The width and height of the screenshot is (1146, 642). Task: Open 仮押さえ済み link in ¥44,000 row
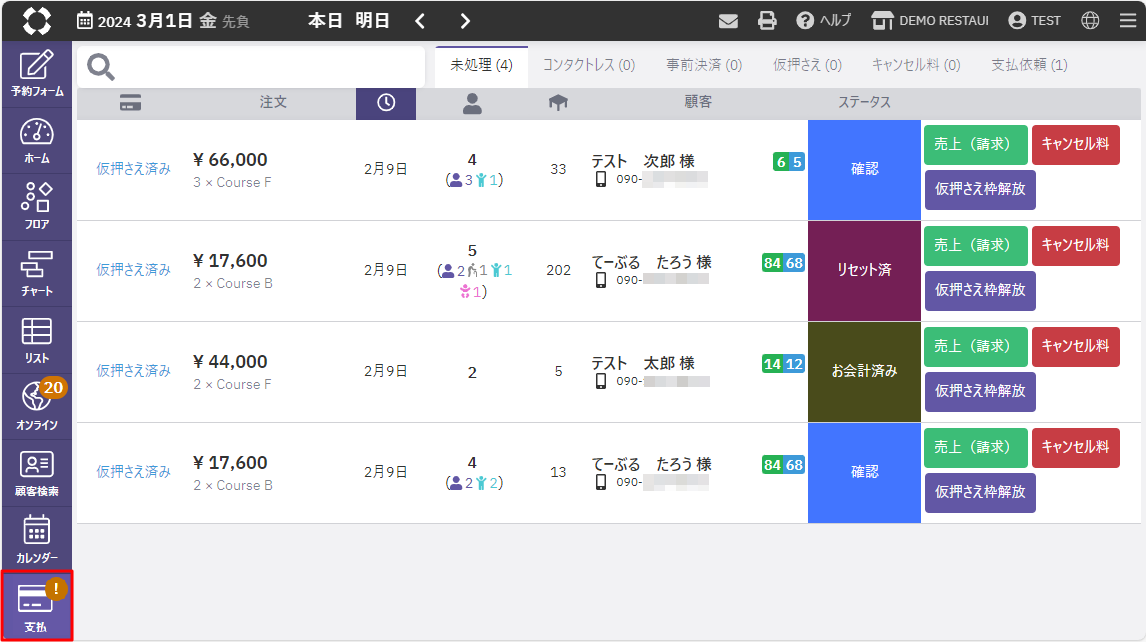point(134,371)
